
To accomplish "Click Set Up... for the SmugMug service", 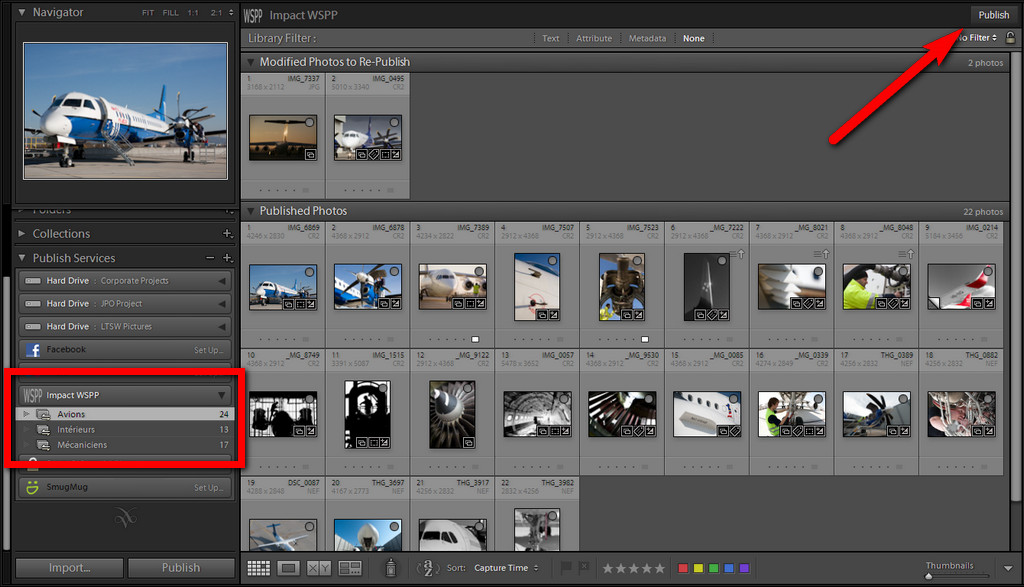I will [208, 488].
